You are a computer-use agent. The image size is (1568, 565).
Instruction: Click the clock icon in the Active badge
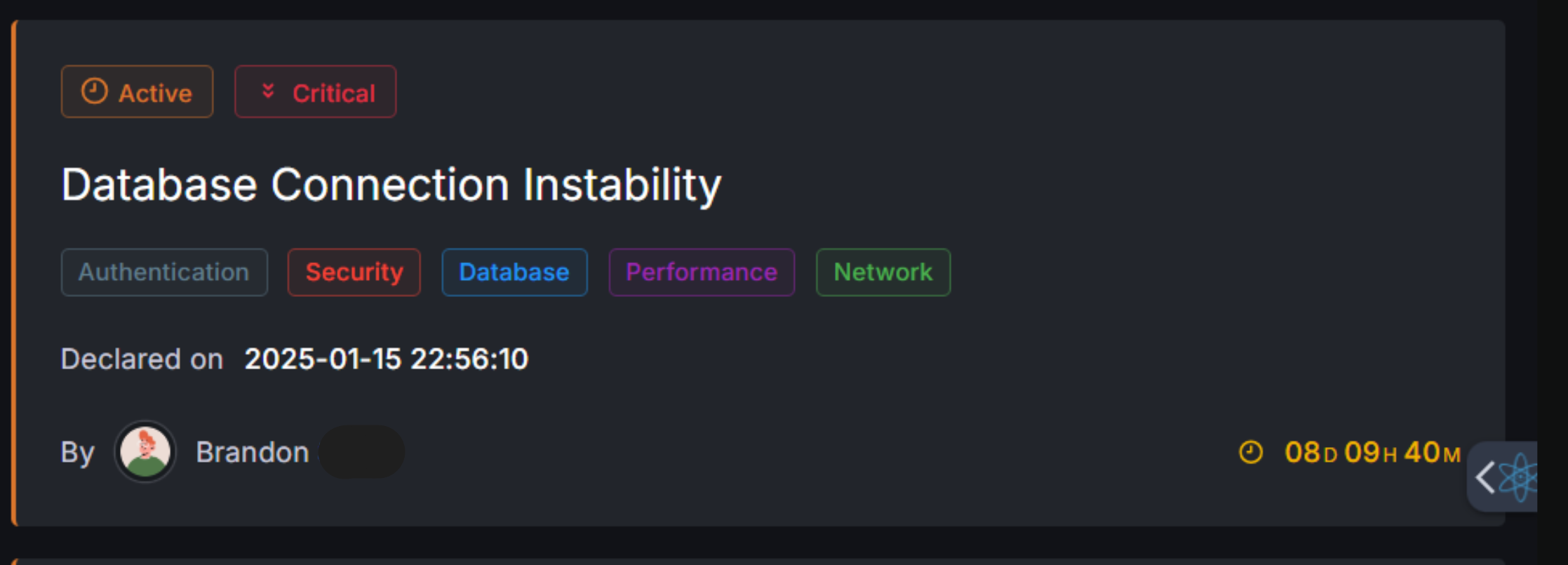(x=94, y=91)
